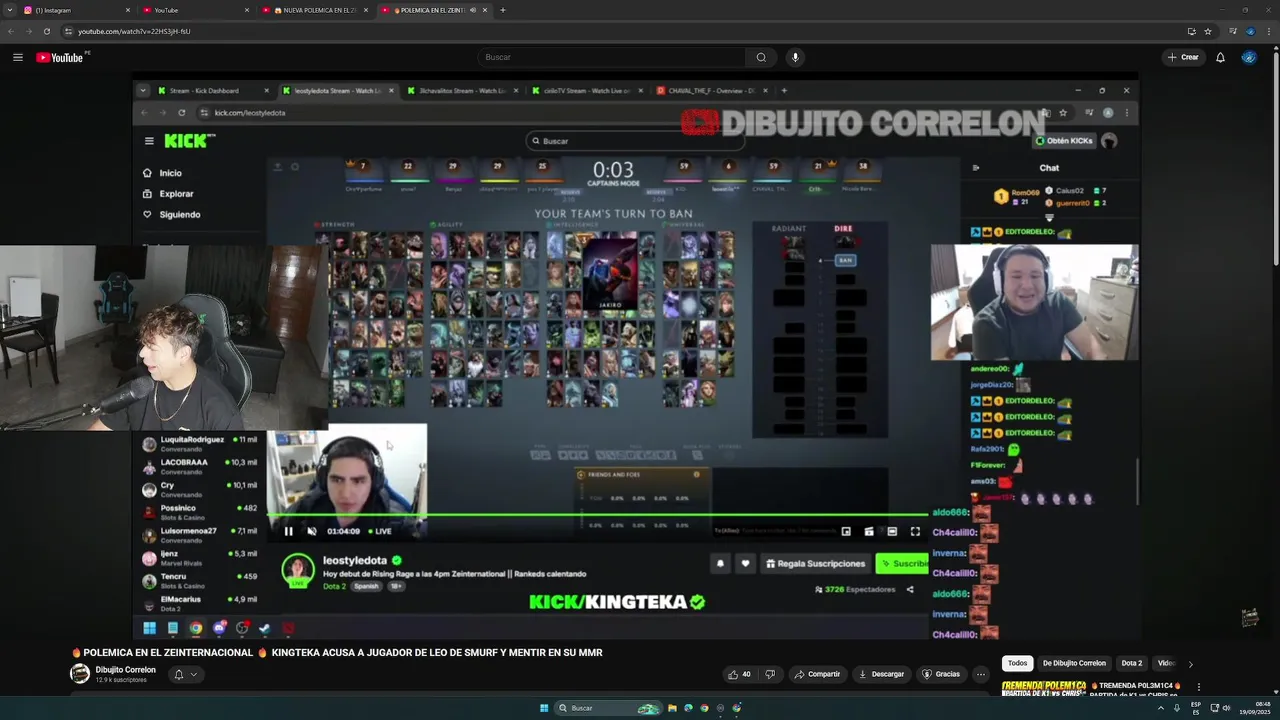Click the Kick stream notification bell
The image size is (1280, 720).
click(x=720, y=563)
